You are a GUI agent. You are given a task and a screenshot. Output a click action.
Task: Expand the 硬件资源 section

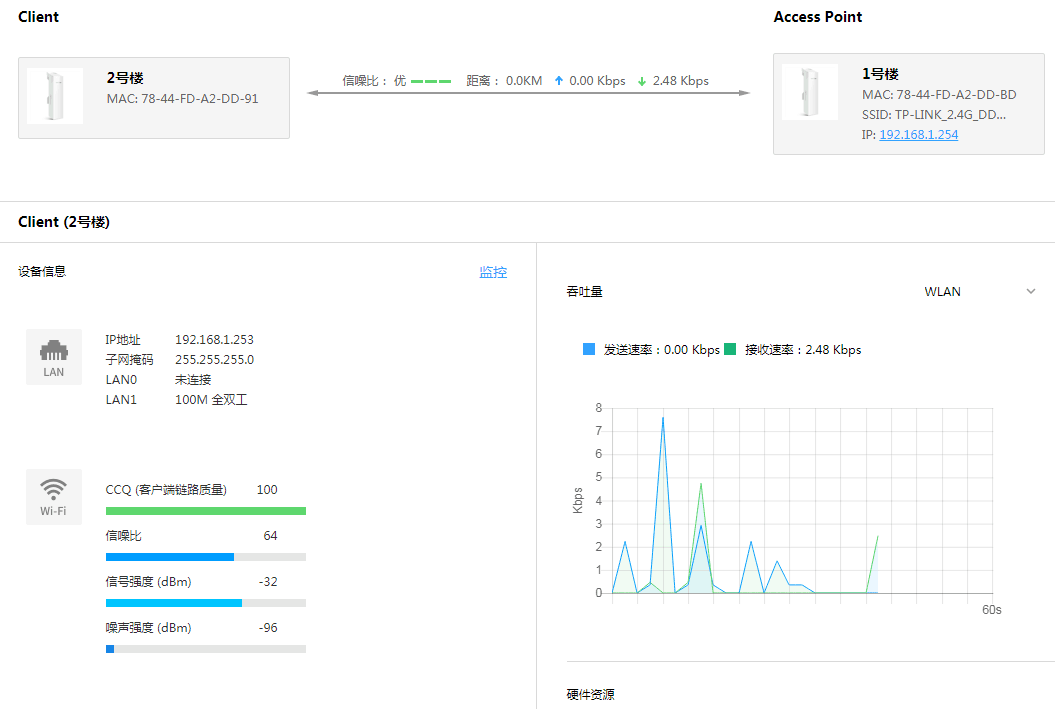[590, 694]
